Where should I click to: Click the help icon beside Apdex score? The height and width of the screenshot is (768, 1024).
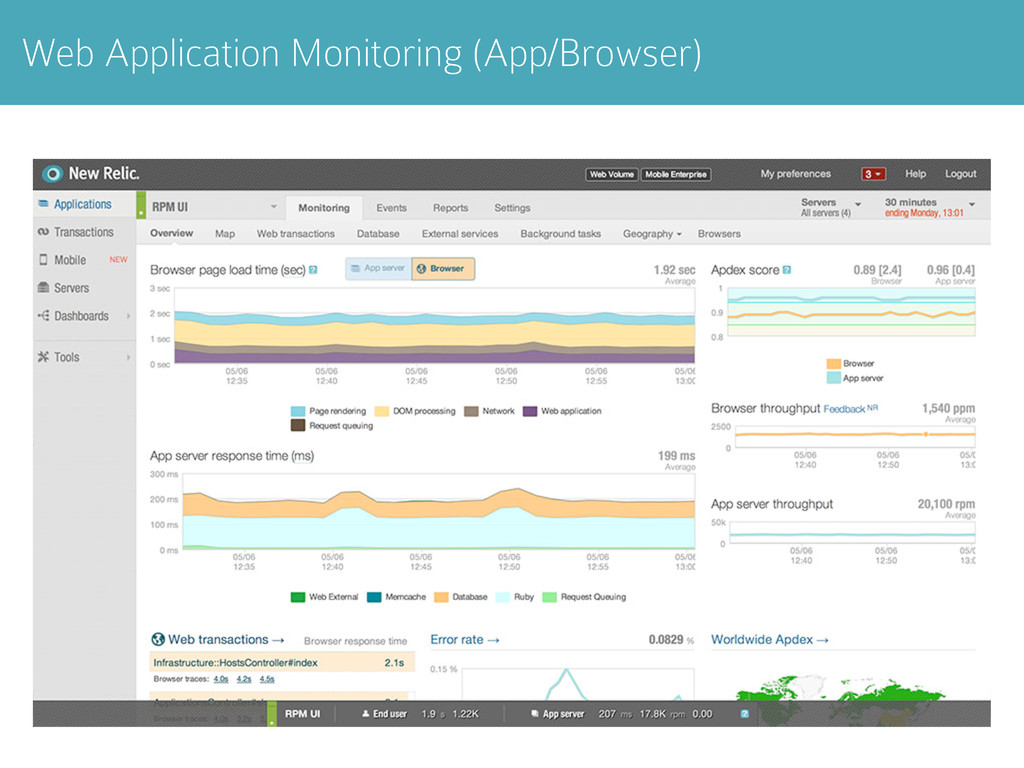click(787, 270)
